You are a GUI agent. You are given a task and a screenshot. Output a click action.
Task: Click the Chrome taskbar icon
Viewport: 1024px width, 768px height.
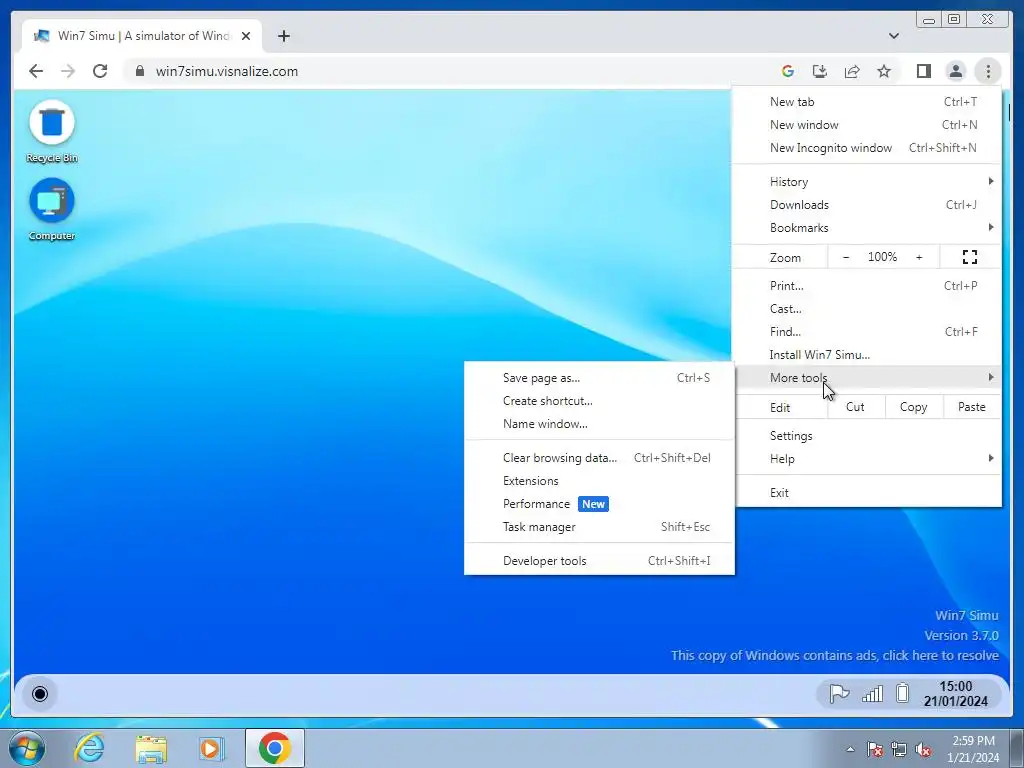click(x=275, y=748)
